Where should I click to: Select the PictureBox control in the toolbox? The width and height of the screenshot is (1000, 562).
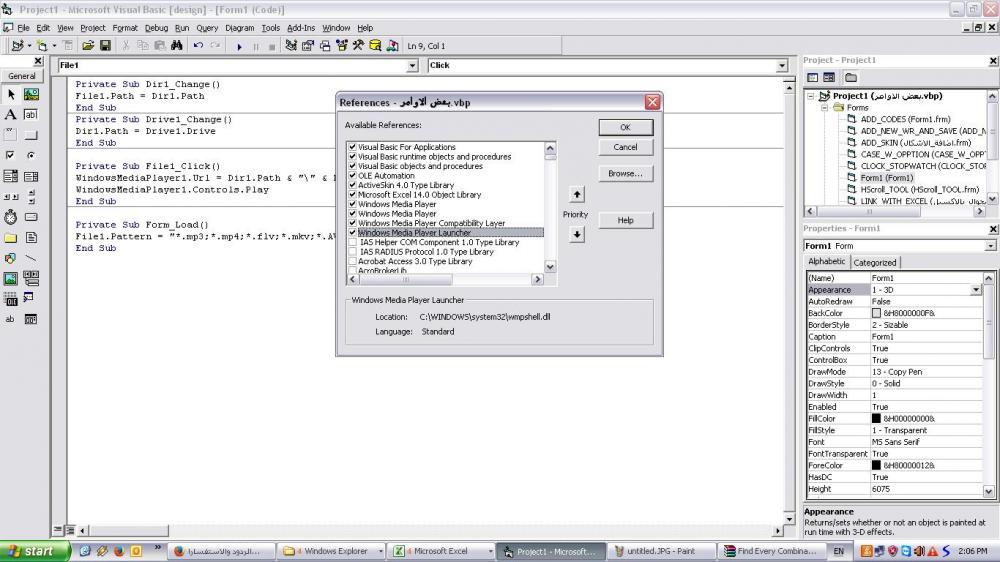[31, 94]
